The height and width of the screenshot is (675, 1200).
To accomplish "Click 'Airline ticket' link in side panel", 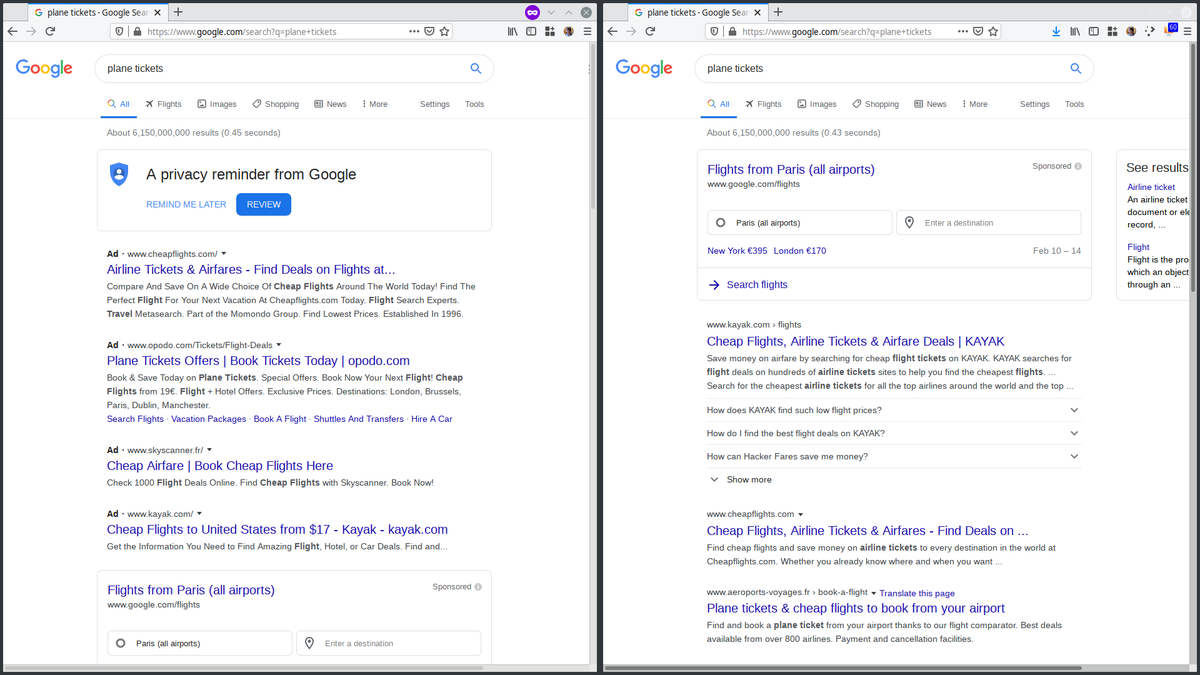I will click(x=1151, y=187).
